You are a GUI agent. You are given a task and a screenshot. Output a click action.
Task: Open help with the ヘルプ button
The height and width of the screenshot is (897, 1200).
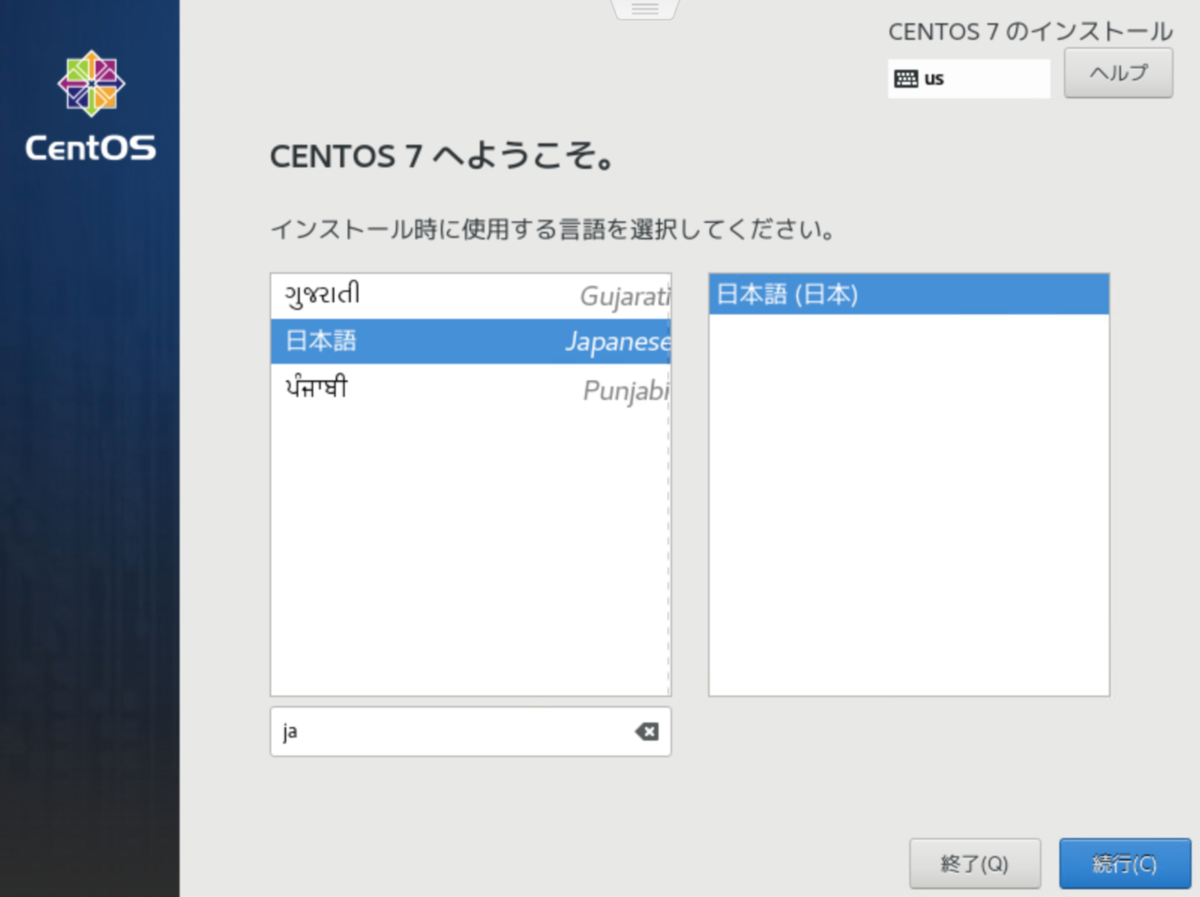tap(1118, 73)
